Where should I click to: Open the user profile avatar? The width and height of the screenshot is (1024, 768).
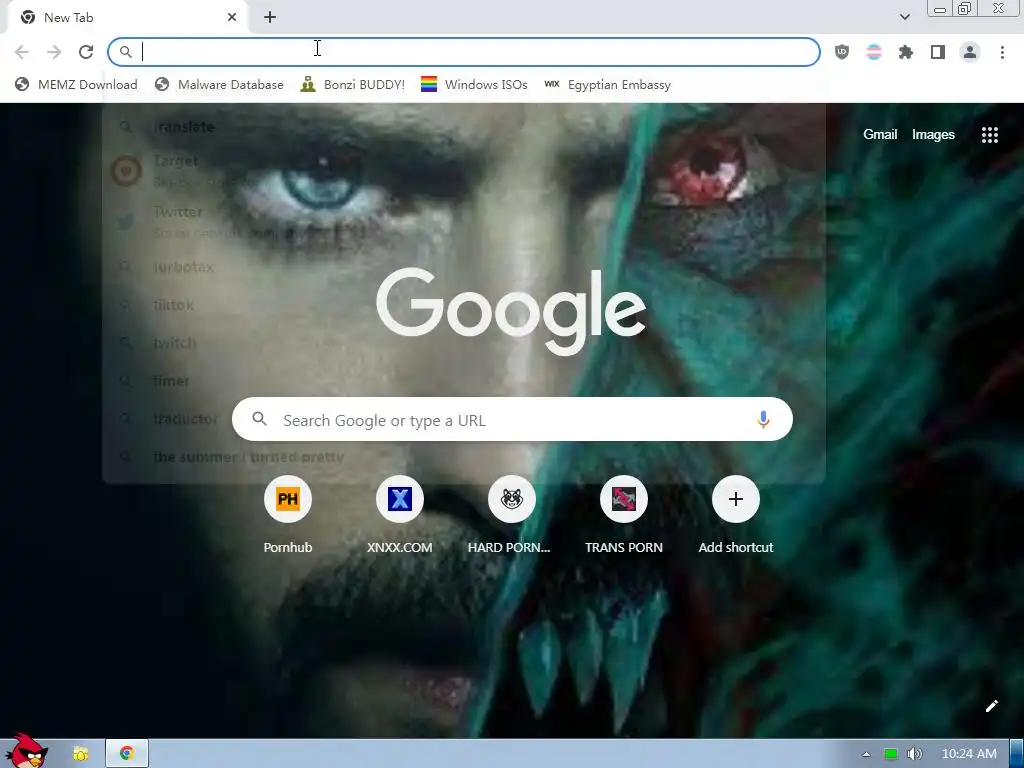[970, 52]
